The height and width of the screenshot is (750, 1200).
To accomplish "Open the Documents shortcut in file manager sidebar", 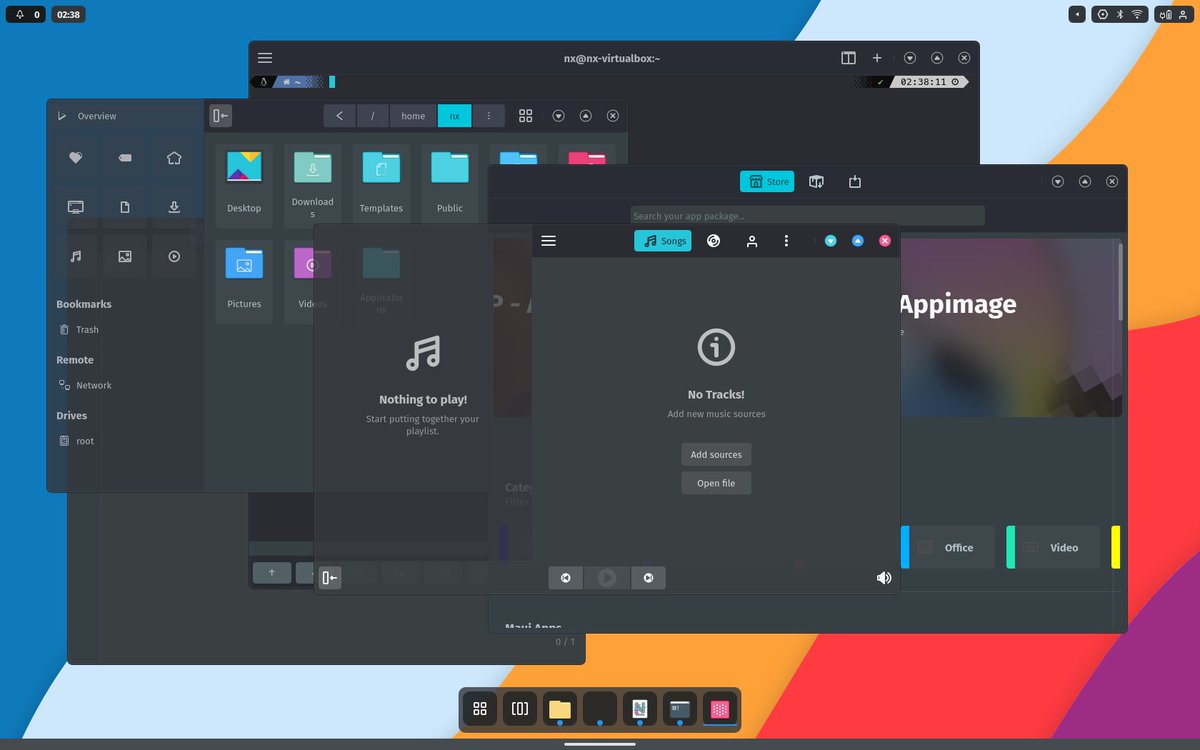I will point(125,207).
